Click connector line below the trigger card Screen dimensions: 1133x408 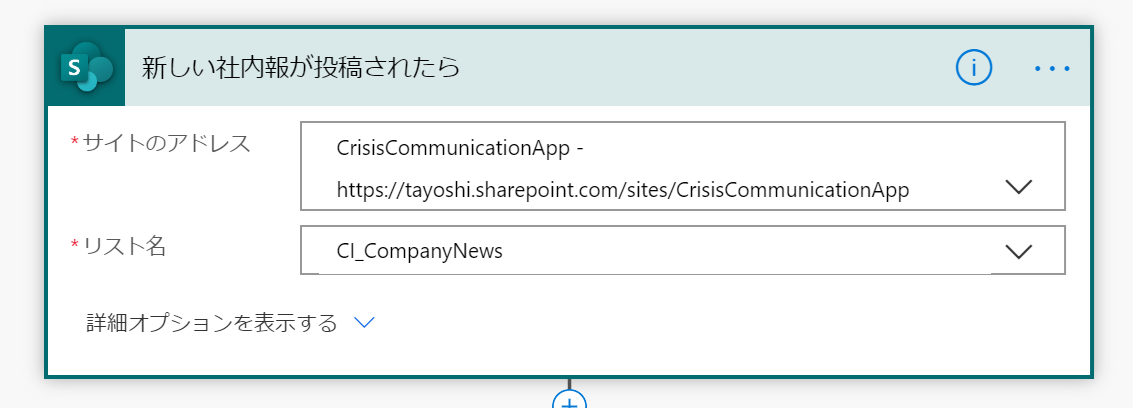(x=569, y=383)
